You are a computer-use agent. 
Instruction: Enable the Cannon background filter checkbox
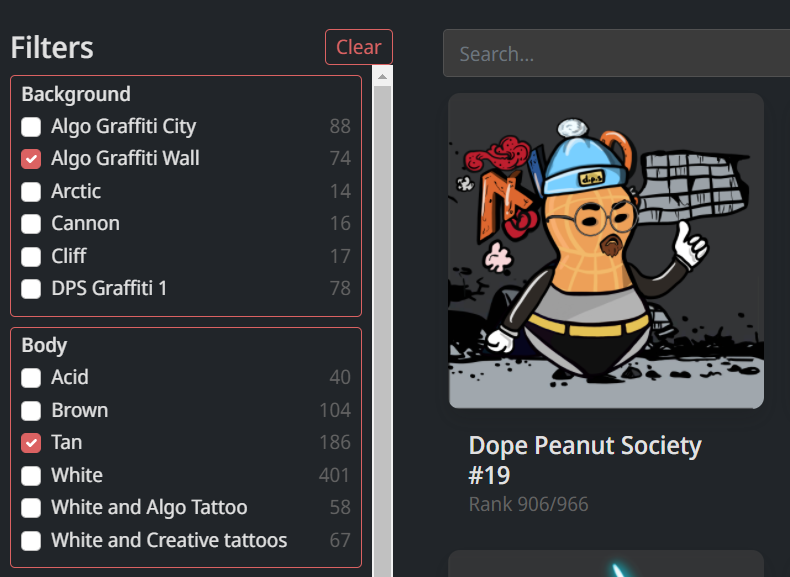(x=31, y=224)
